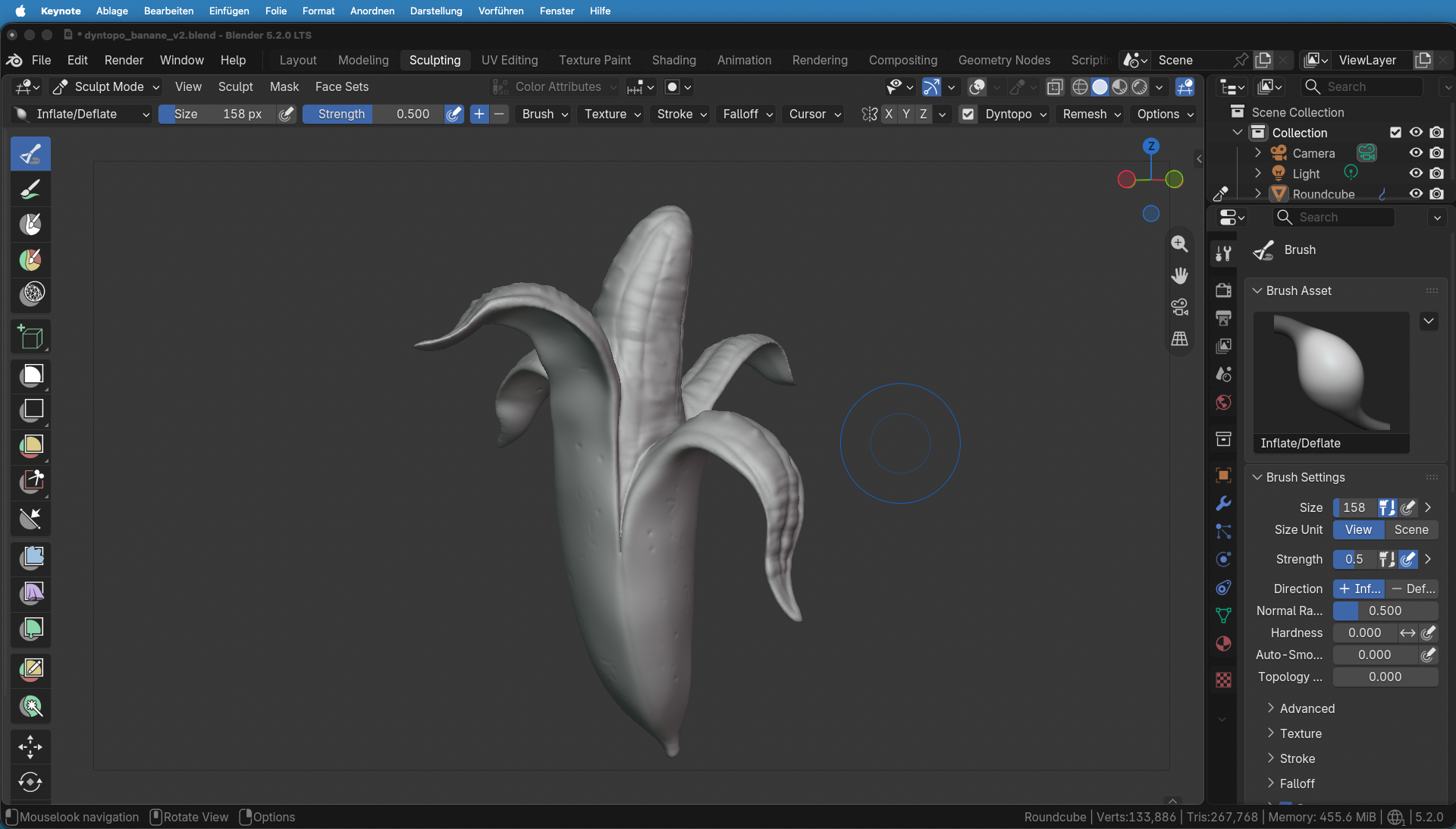Screen dimensions: 1456x829
Task: Uncheck the Collection exclude checkbox
Action: coord(1395,132)
